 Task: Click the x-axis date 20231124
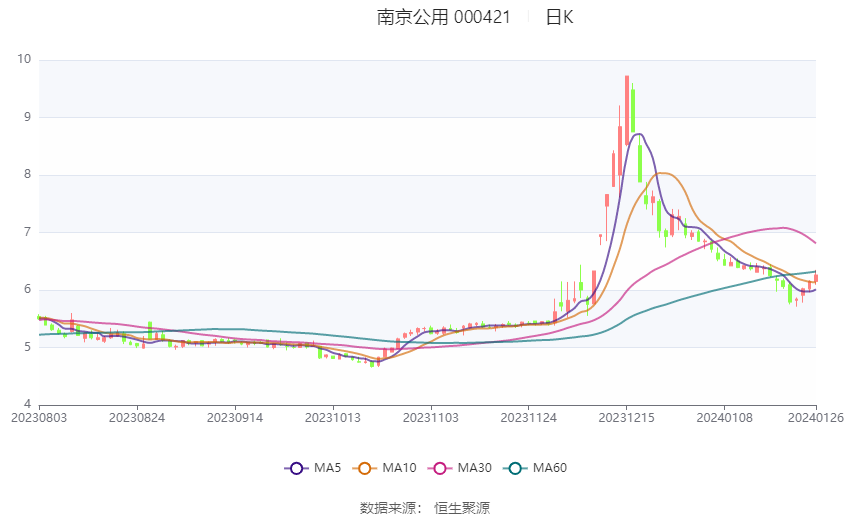point(529,418)
